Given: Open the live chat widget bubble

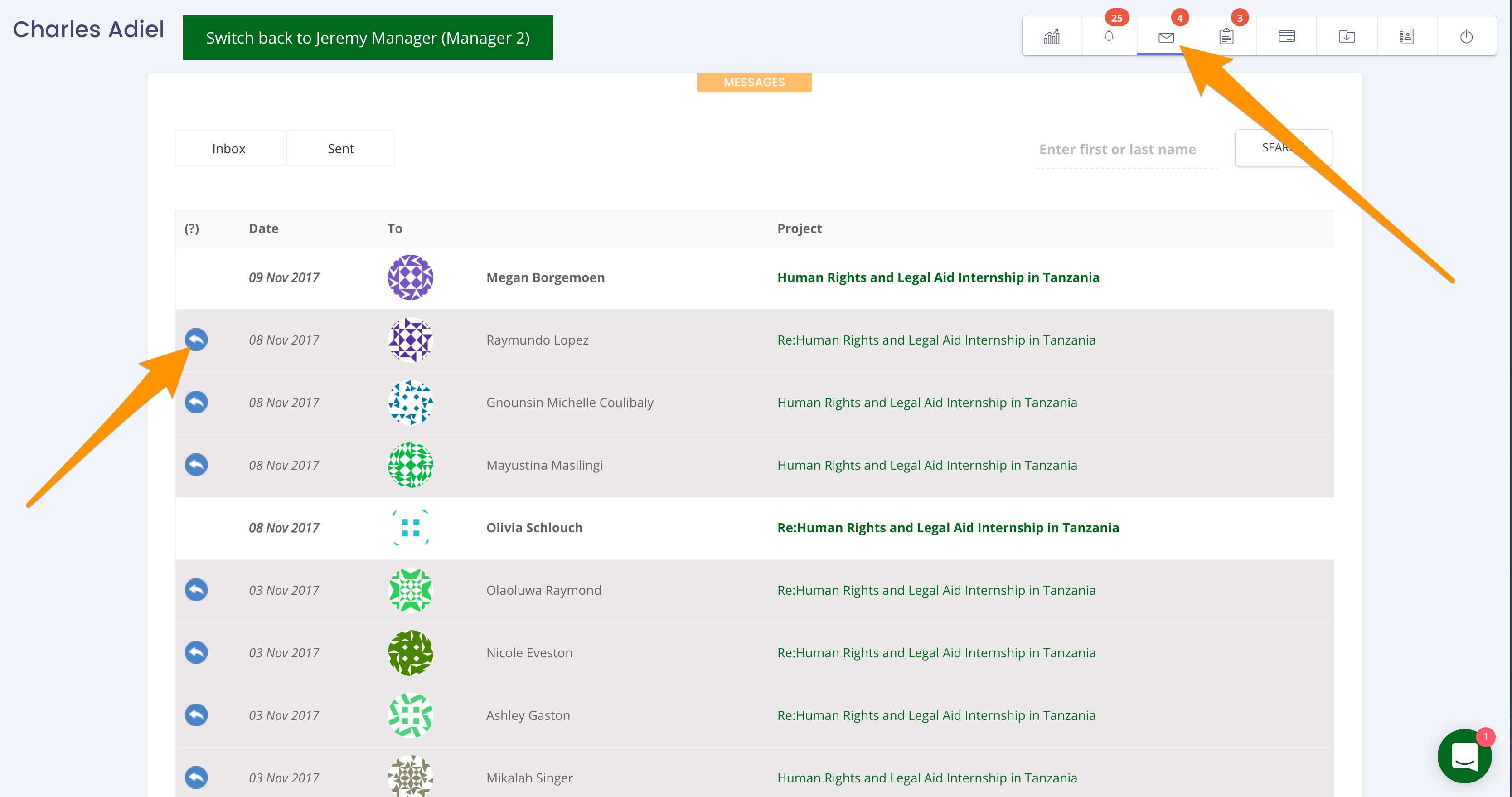Looking at the screenshot, I should pyautogui.click(x=1464, y=756).
